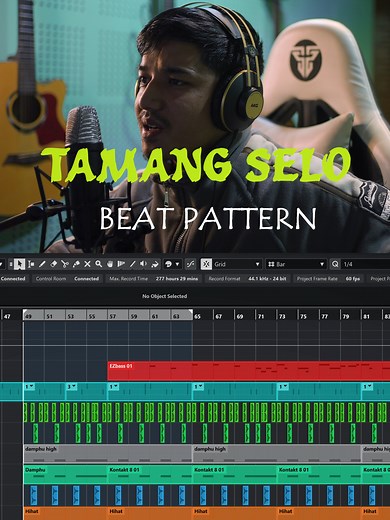
Task: Open the Grid snap type dropdown
Action: (x=237, y=264)
